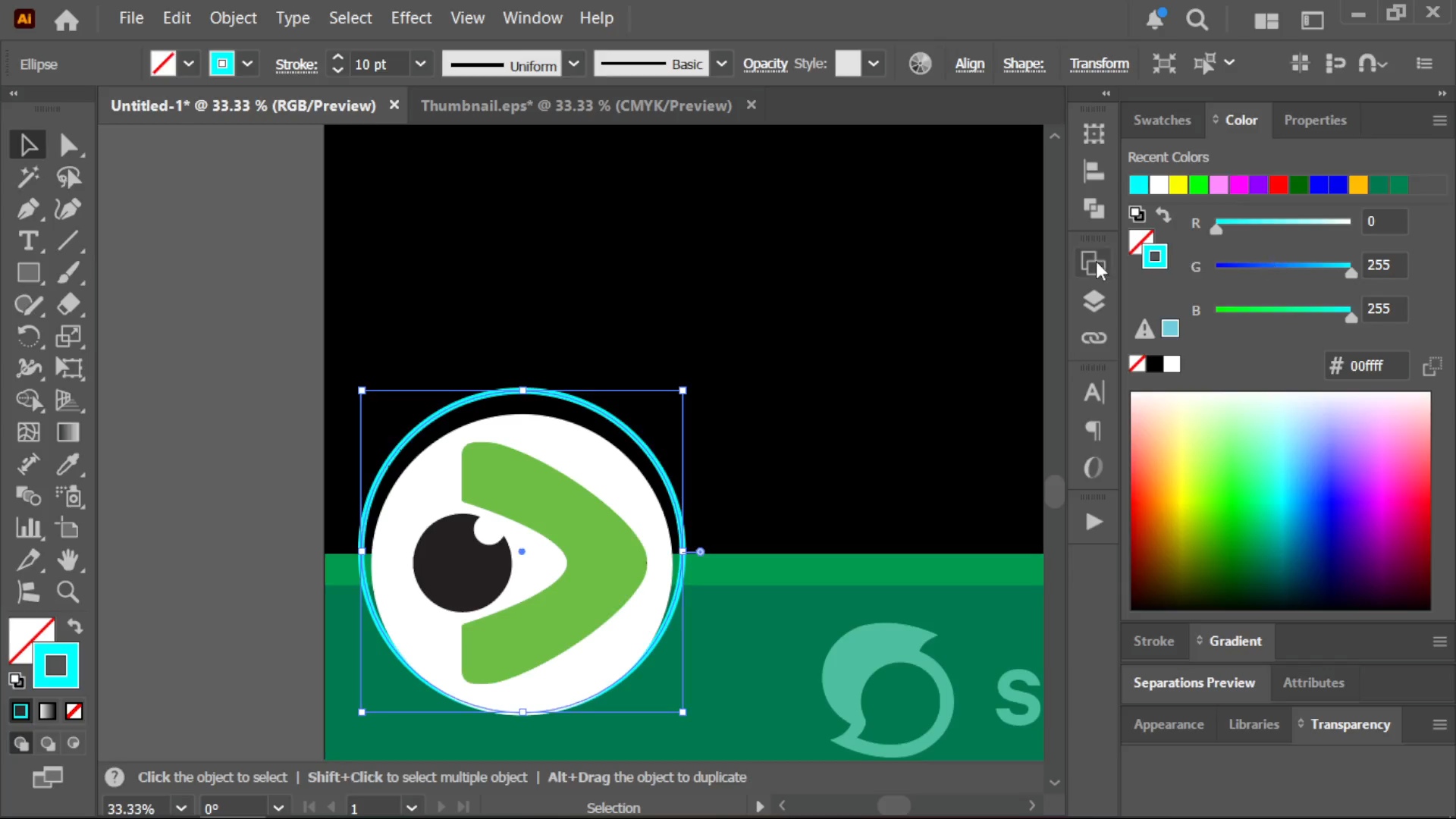Viewport: 1456px width, 819px height.
Task: Activate the Column Graph tool
Action: (28, 528)
